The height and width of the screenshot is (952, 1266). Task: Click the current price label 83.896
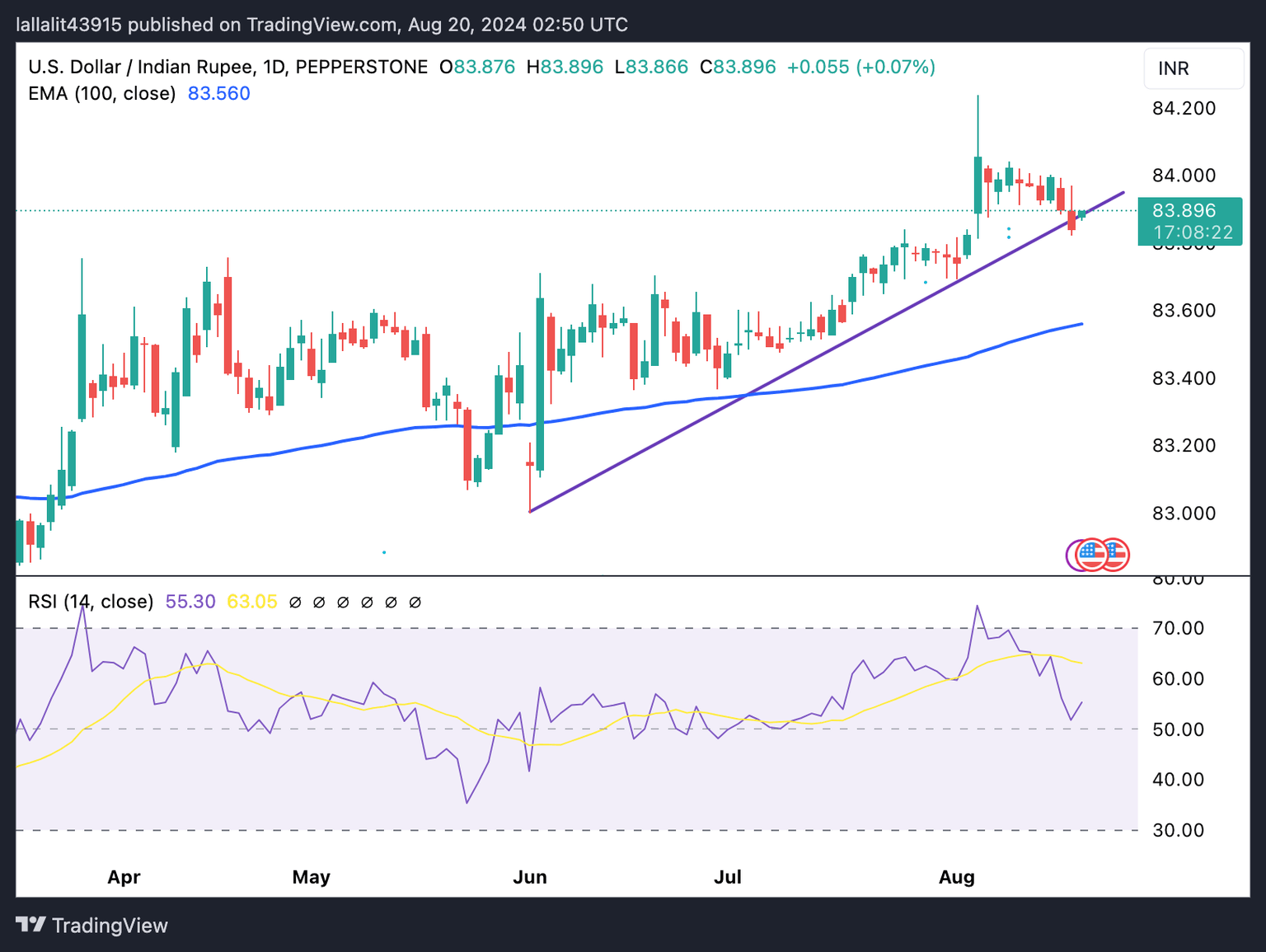[x=1189, y=211]
